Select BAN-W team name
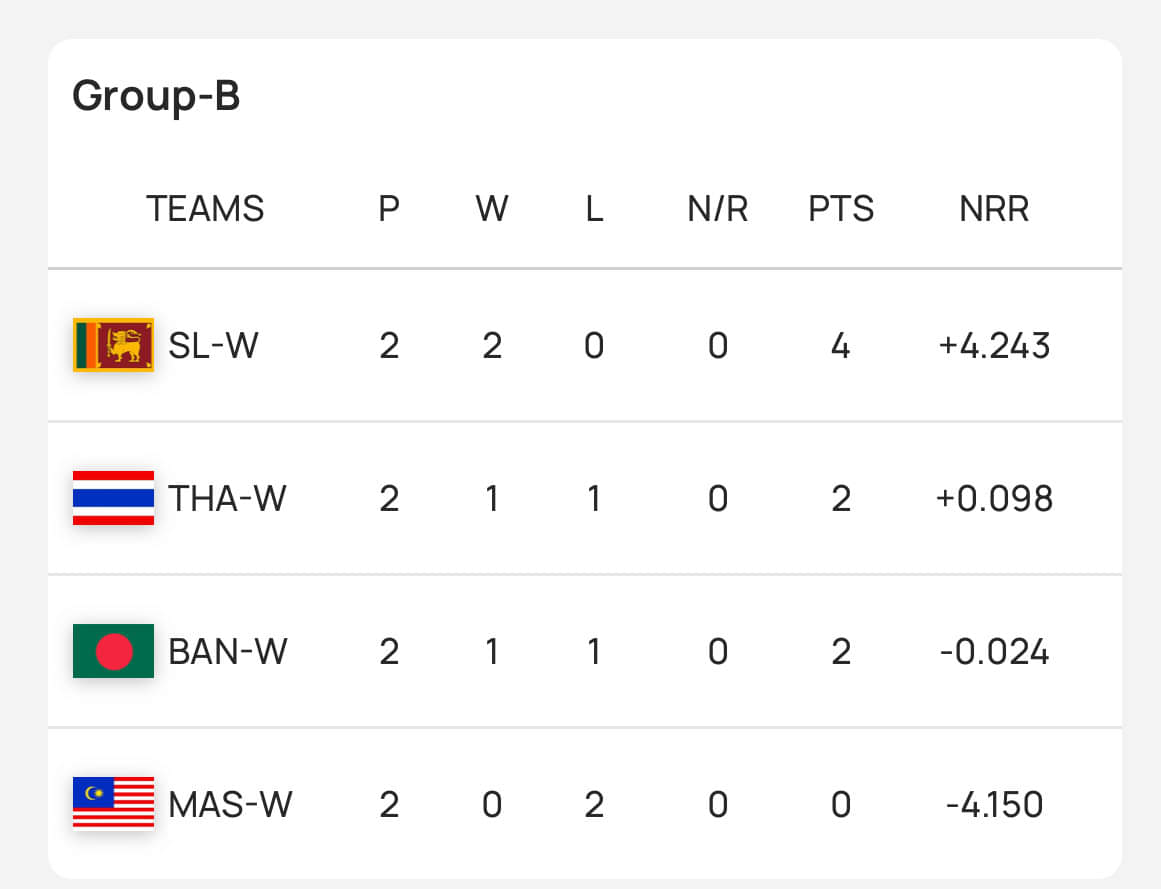 click(x=227, y=652)
